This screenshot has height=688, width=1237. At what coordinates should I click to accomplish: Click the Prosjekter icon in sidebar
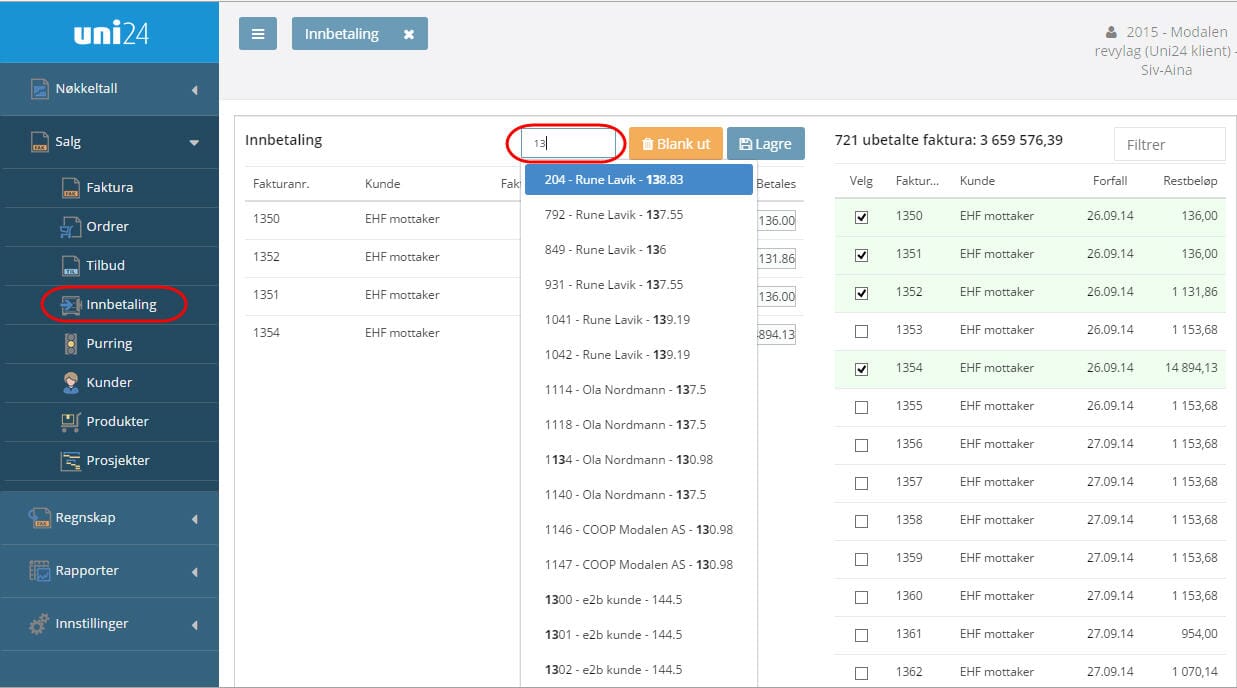pos(70,461)
